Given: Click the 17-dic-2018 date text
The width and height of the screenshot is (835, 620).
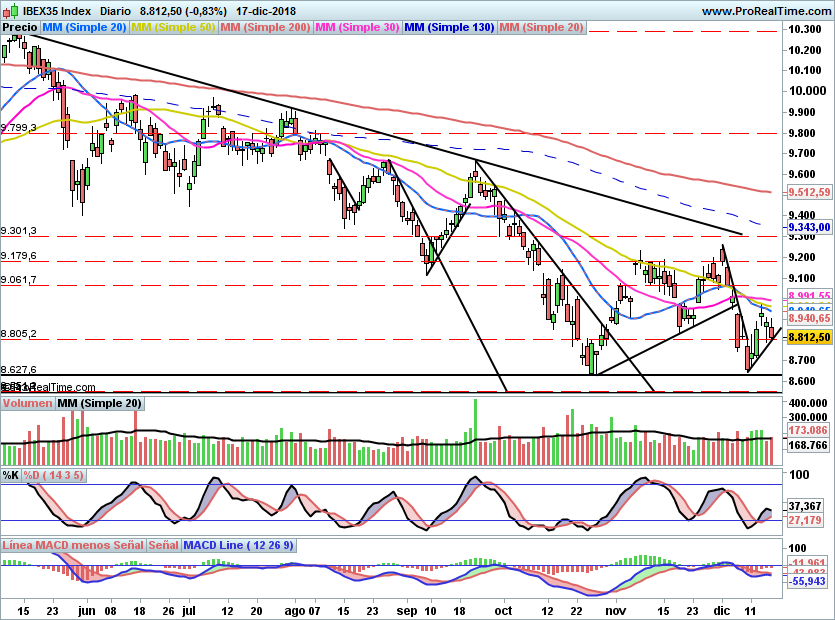Looking at the screenshot, I should pyautogui.click(x=266, y=11).
